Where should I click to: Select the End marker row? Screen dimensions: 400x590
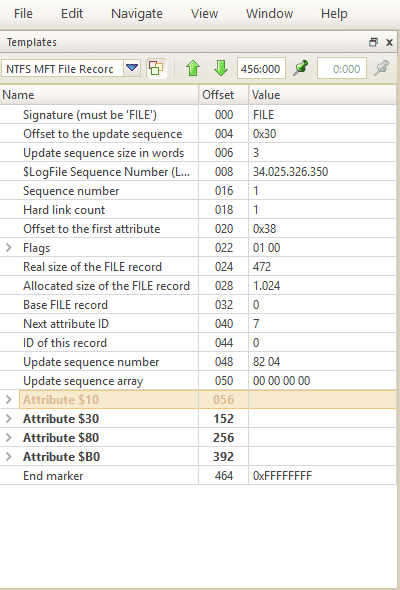click(x=198, y=476)
